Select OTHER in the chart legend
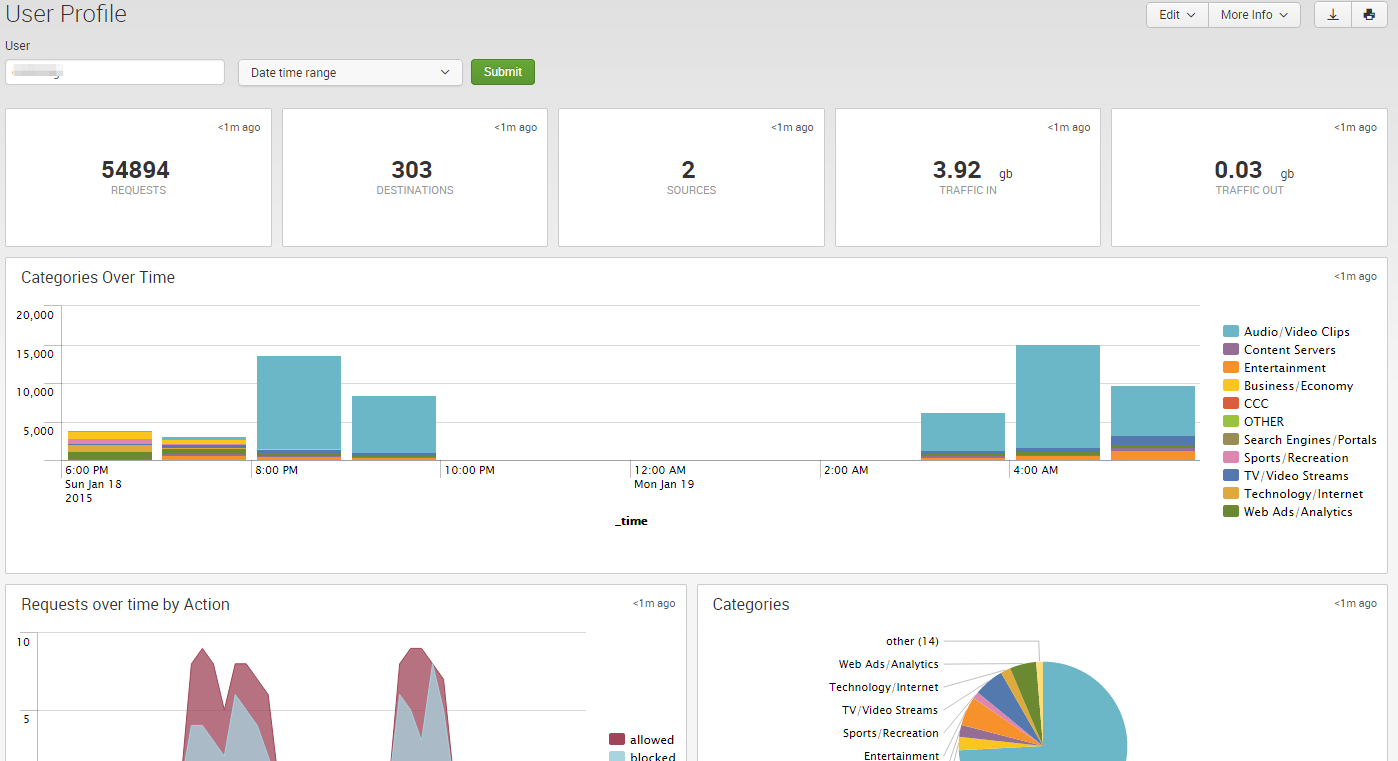The height and width of the screenshot is (761, 1398). pyautogui.click(x=1254, y=421)
